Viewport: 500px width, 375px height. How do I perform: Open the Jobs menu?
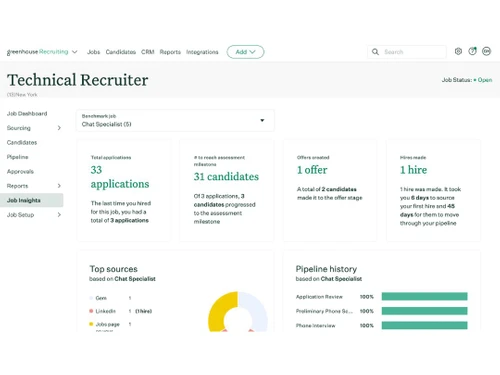(x=93, y=52)
